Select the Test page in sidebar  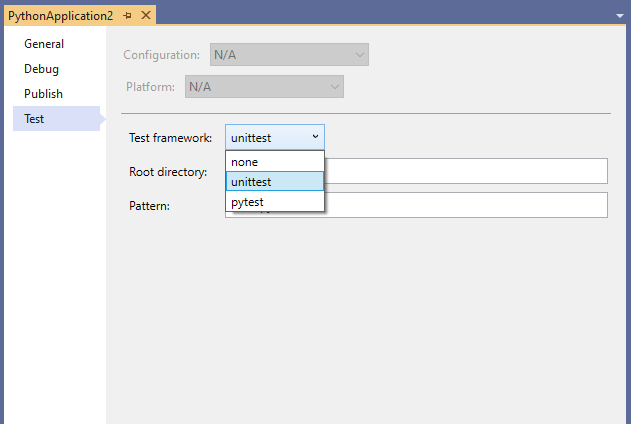tap(35, 119)
